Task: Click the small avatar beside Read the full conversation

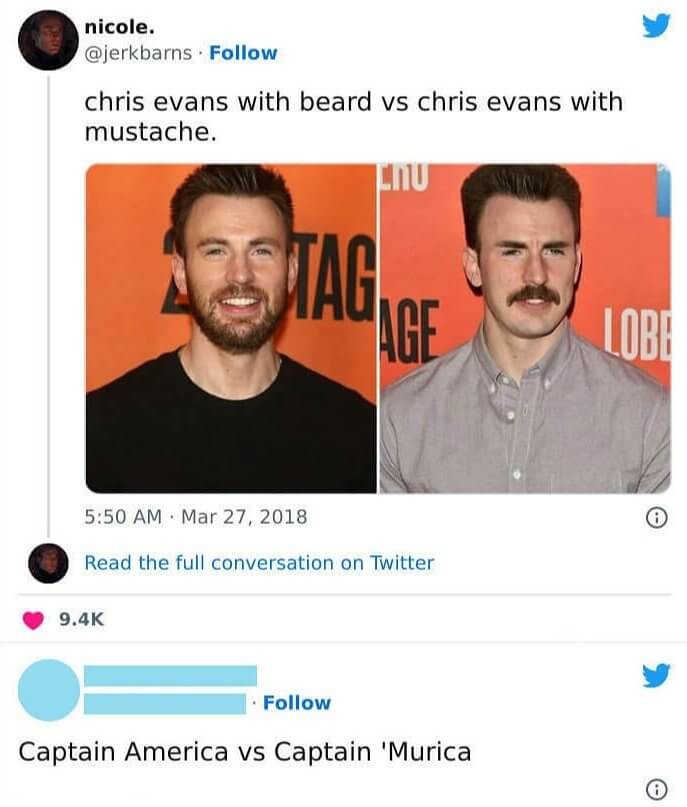Action: pos(47,563)
